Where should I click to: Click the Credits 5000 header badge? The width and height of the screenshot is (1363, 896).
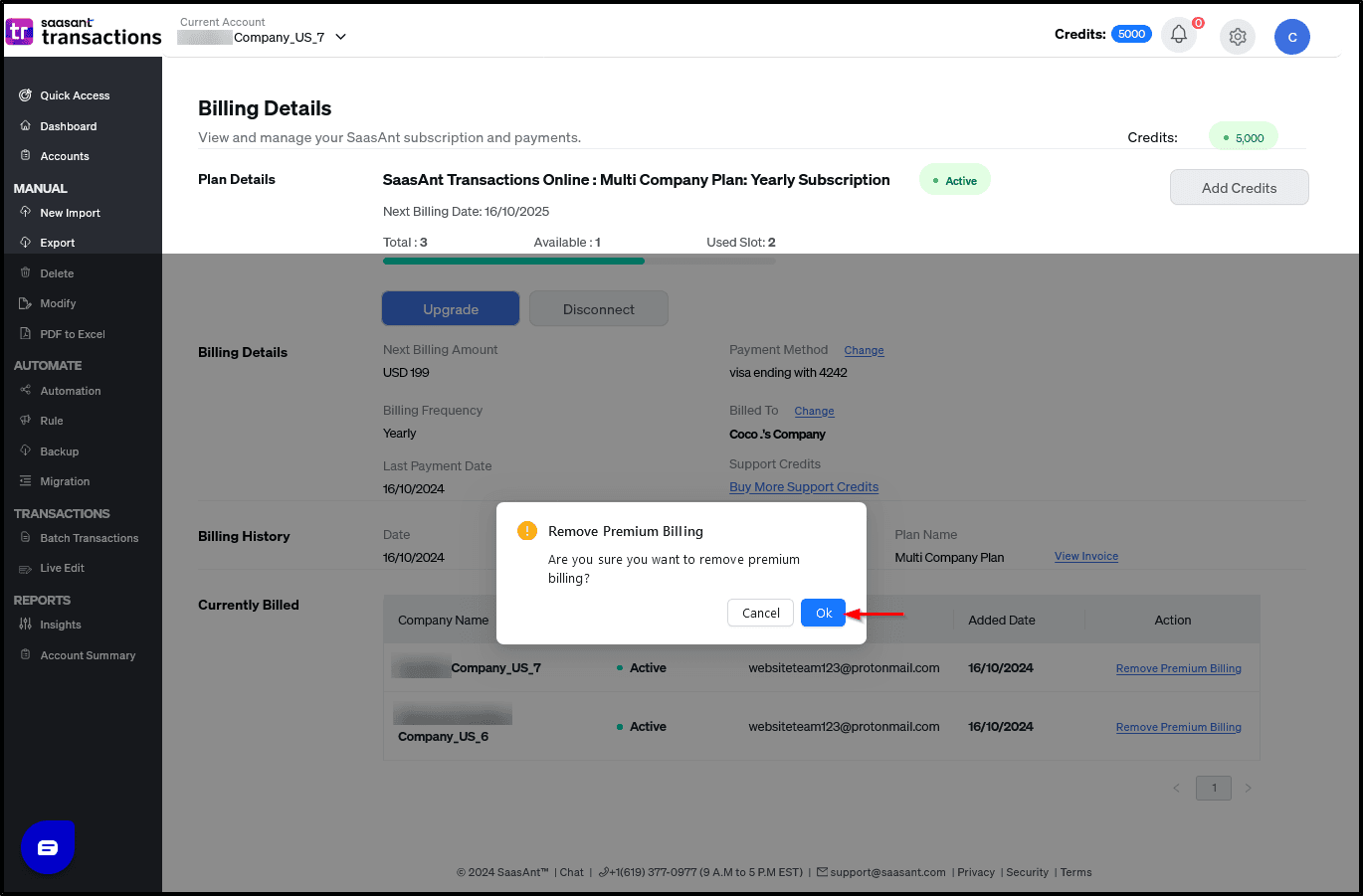tap(1131, 34)
